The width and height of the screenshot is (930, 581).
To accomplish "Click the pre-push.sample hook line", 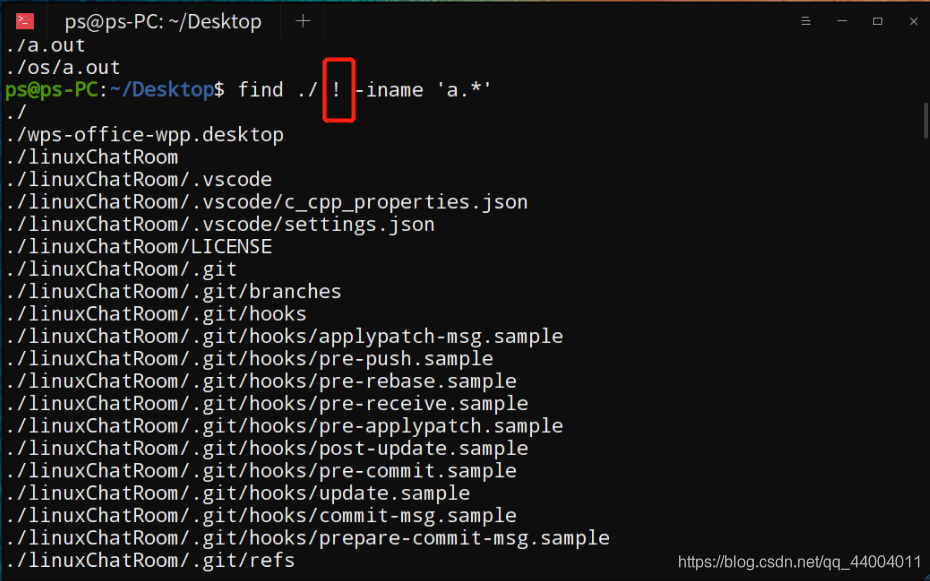I will (x=250, y=359).
